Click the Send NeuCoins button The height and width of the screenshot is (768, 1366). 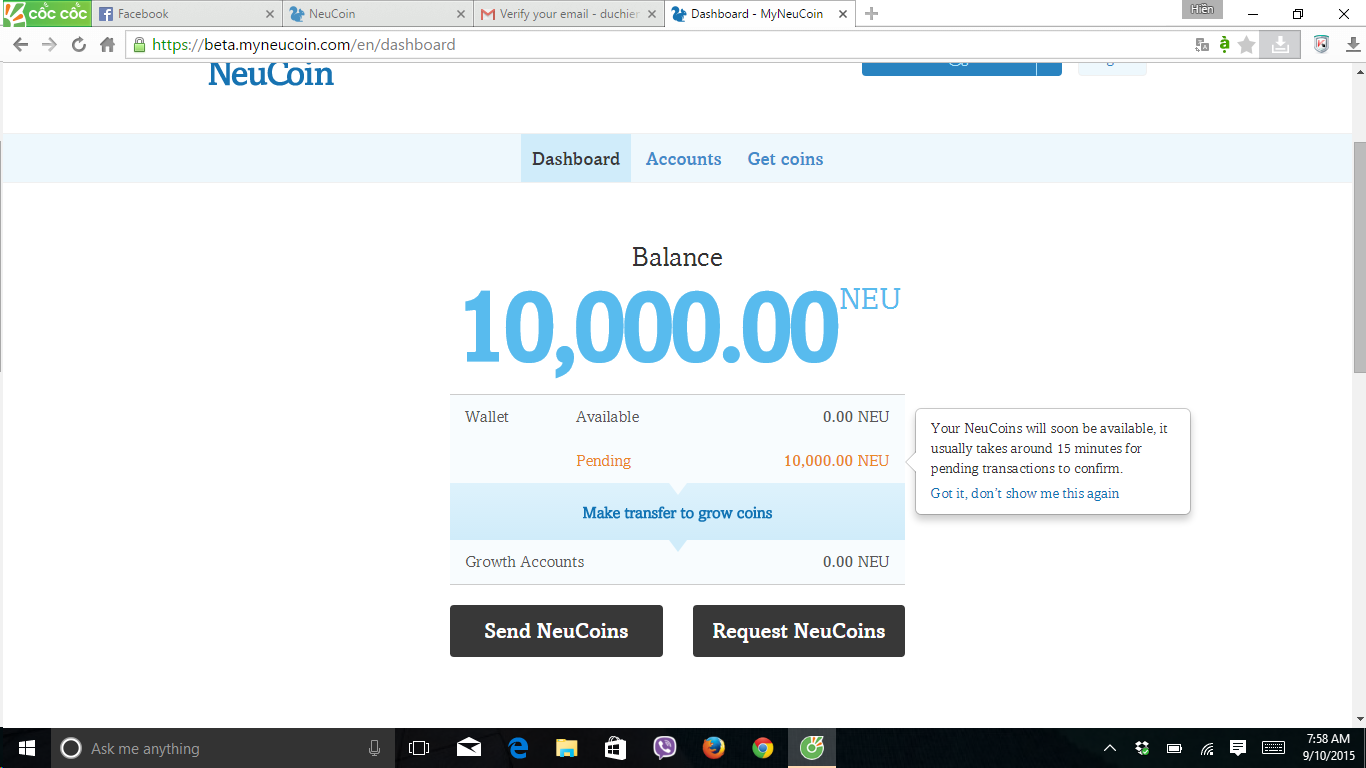coord(556,631)
